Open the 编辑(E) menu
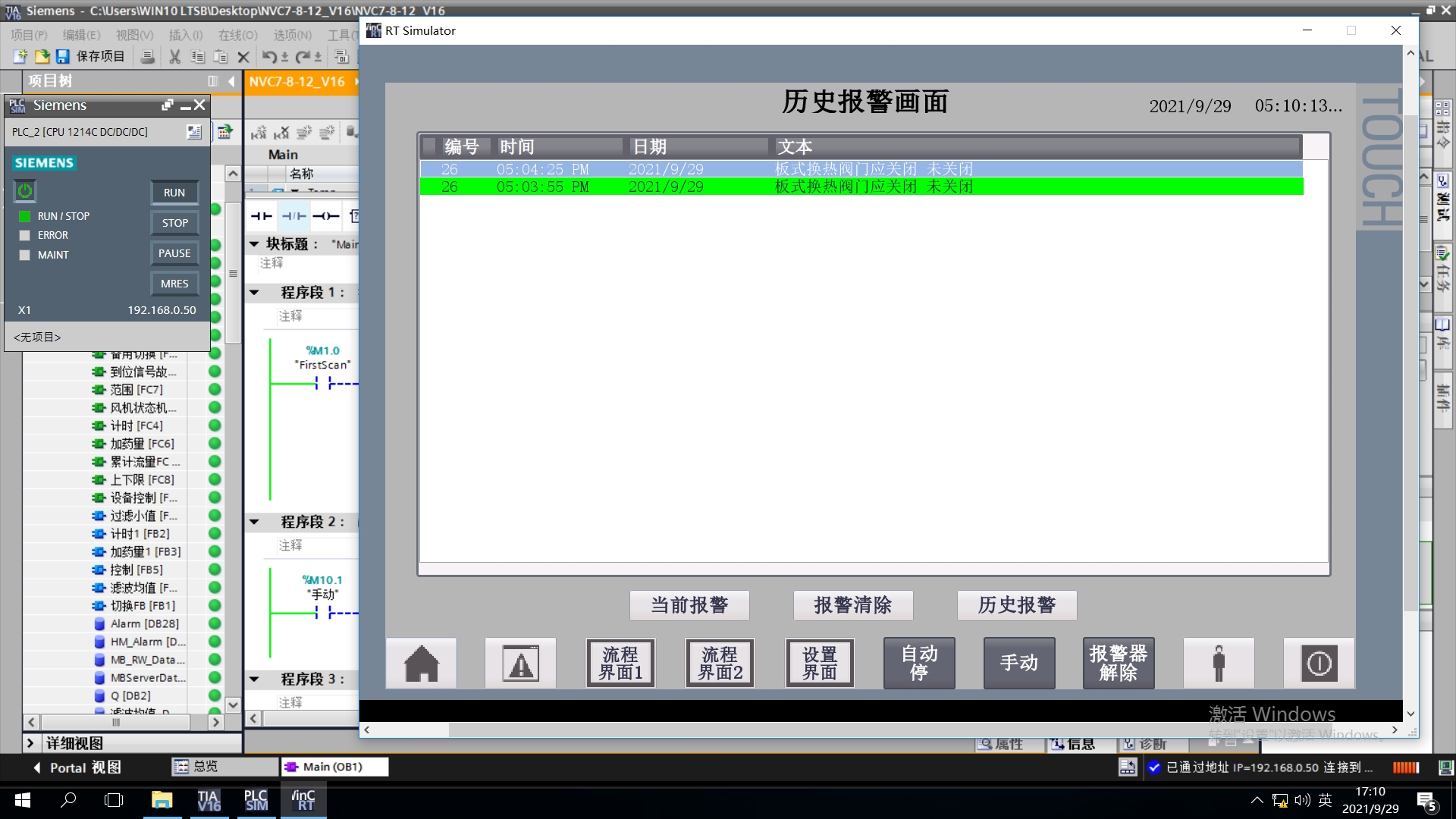Image resolution: width=1456 pixels, height=819 pixels. click(x=80, y=35)
